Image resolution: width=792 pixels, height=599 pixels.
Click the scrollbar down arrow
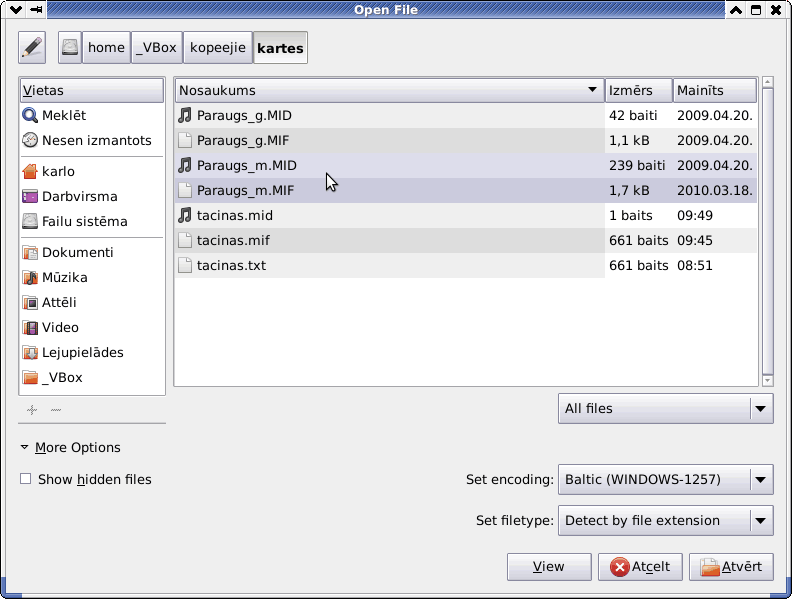[768, 380]
